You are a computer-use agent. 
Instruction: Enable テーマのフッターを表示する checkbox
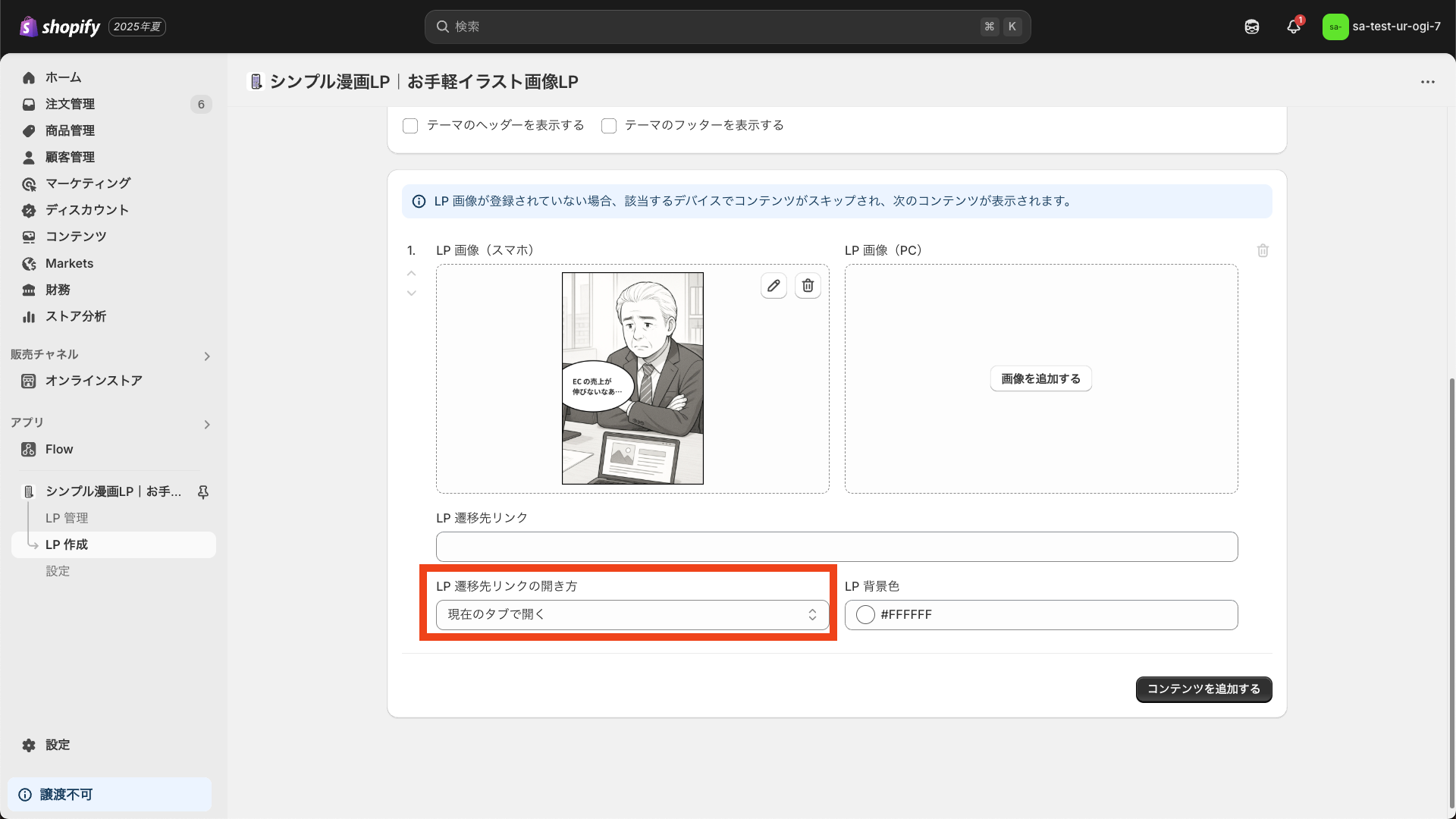(x=609, y=126)
